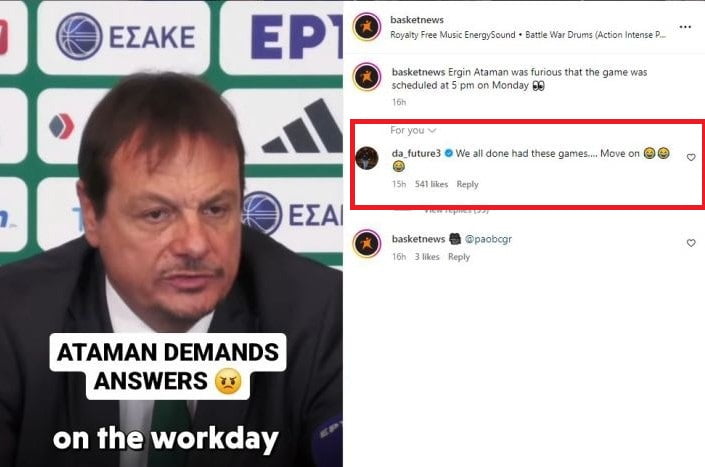This screenshot has height=467, width=705.
Task: Expand the For you comments sort dropdown
Action: [413, 130]
